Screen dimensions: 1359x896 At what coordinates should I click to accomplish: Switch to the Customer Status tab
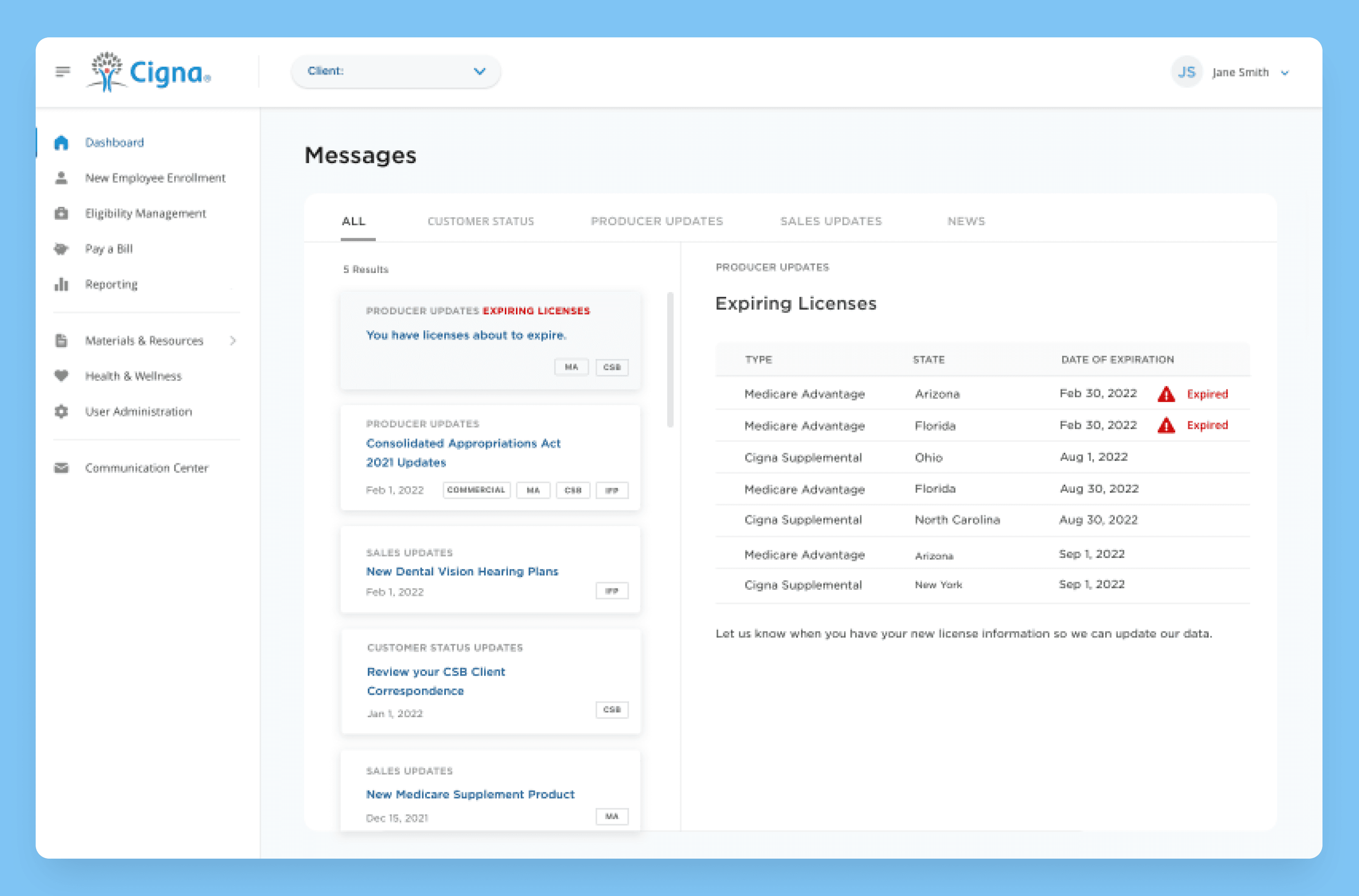pos(481,221)
